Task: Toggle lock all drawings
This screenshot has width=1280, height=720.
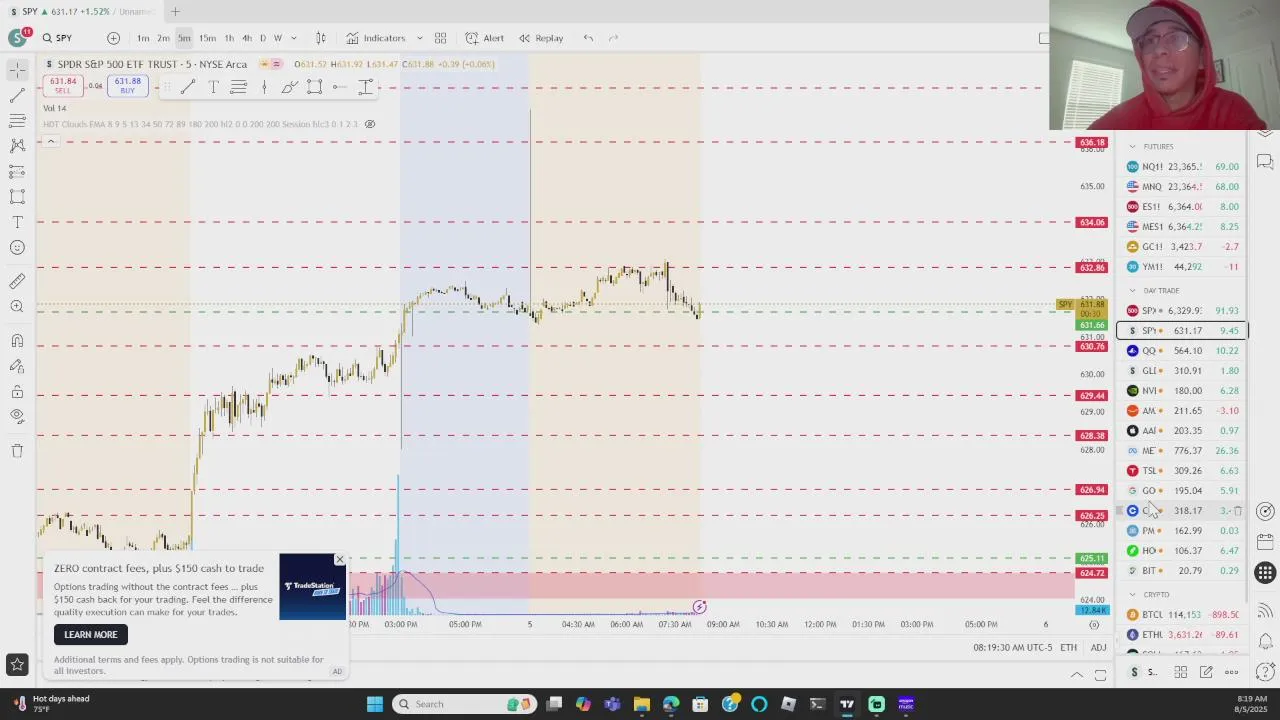Action: point(17,392)
